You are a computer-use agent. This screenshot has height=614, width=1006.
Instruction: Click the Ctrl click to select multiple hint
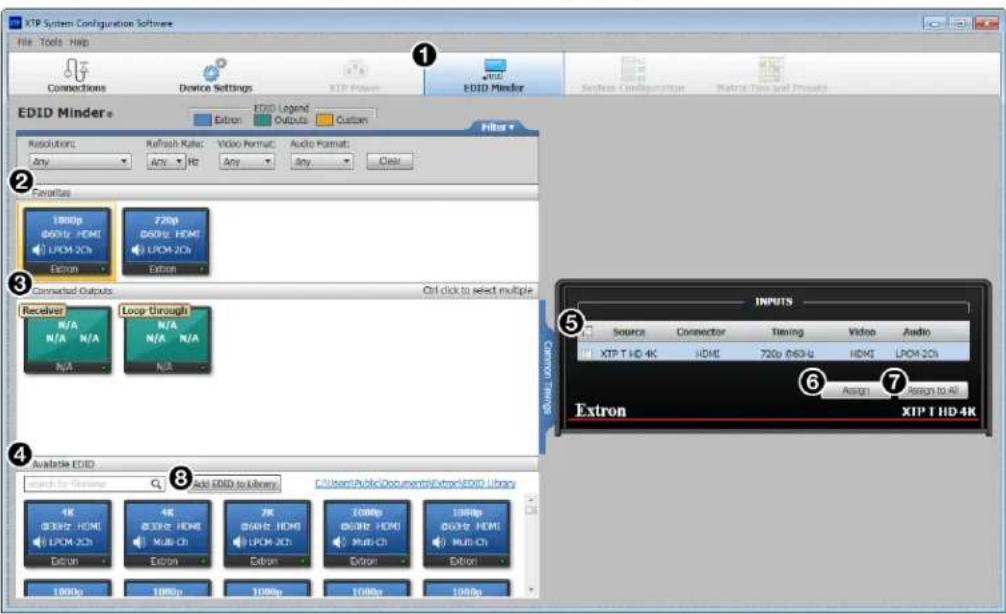[478, 291]
